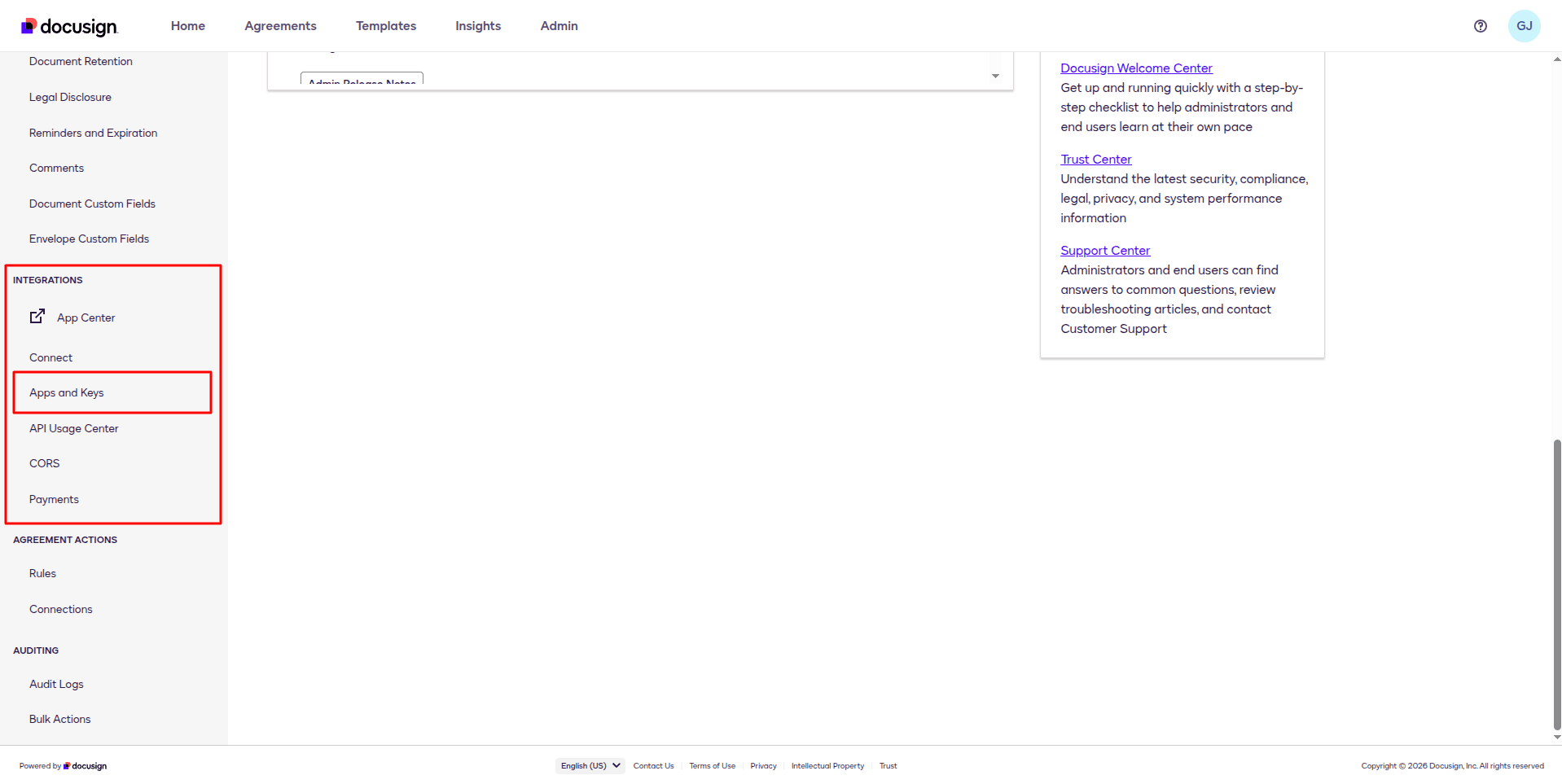Open the GJ user profile avatar
Image resolution: width=1562 pixels, height=784 pixels.
coord(1524,26)
